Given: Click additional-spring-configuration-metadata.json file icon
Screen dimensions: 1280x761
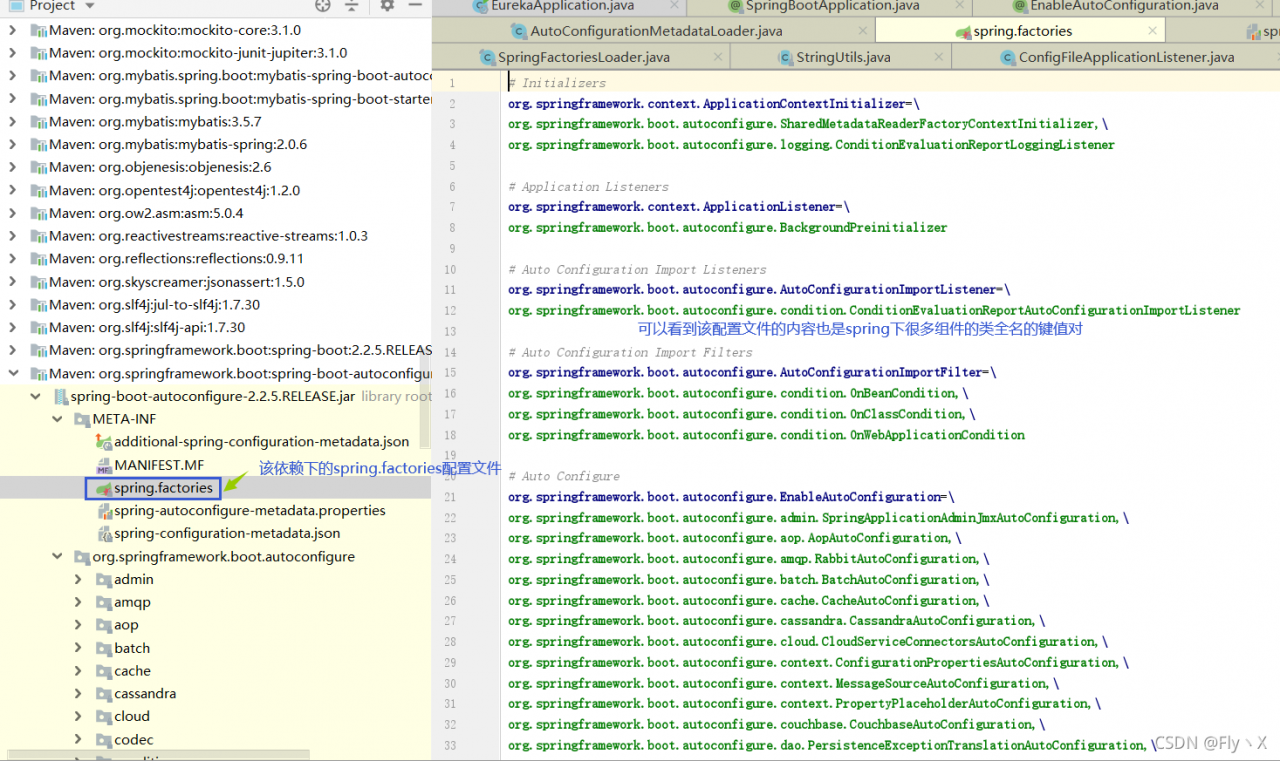Looking at the screenshot, I should point(104,441).
